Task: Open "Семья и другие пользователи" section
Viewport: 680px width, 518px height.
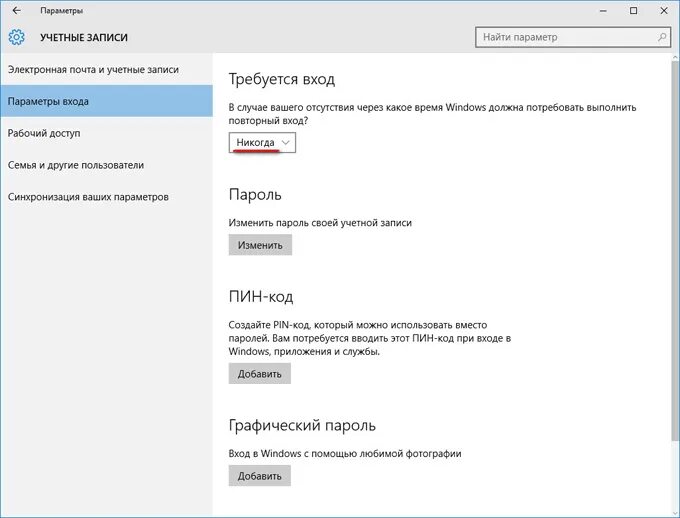Action: coord(106,165)
